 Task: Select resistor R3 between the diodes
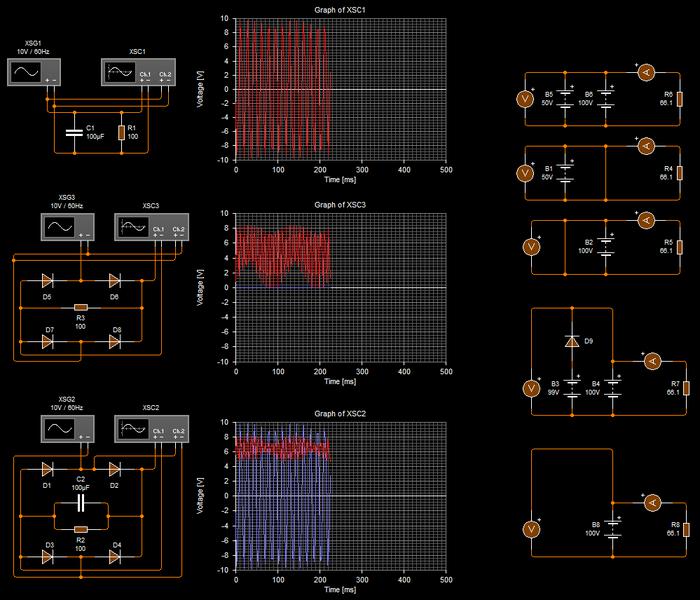point(81,308)
